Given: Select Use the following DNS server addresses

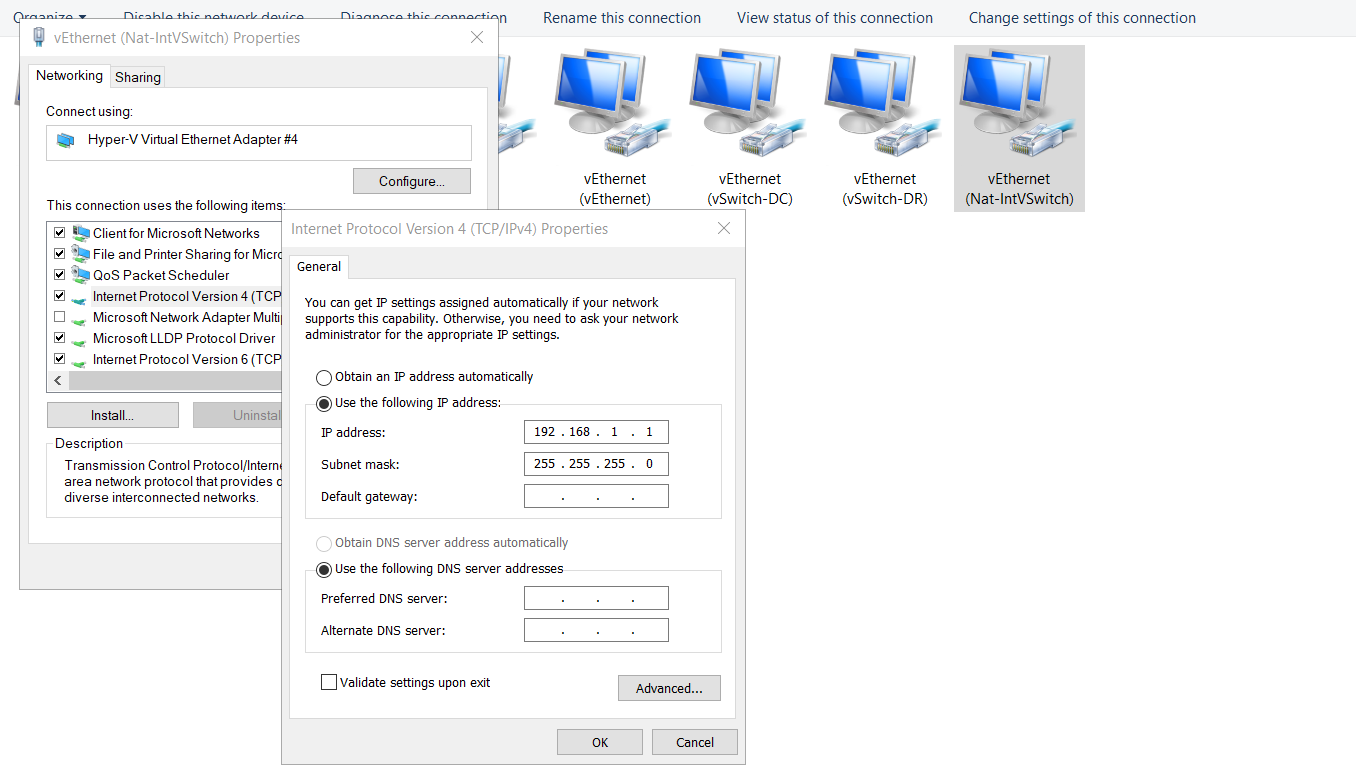Looking at the screenshot, I should [324, 570].
